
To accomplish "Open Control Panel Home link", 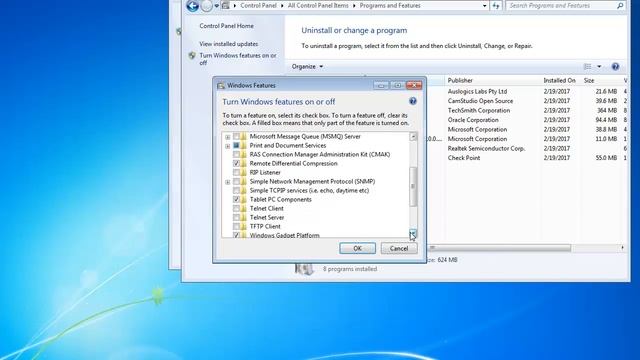I will pos(227,26).
